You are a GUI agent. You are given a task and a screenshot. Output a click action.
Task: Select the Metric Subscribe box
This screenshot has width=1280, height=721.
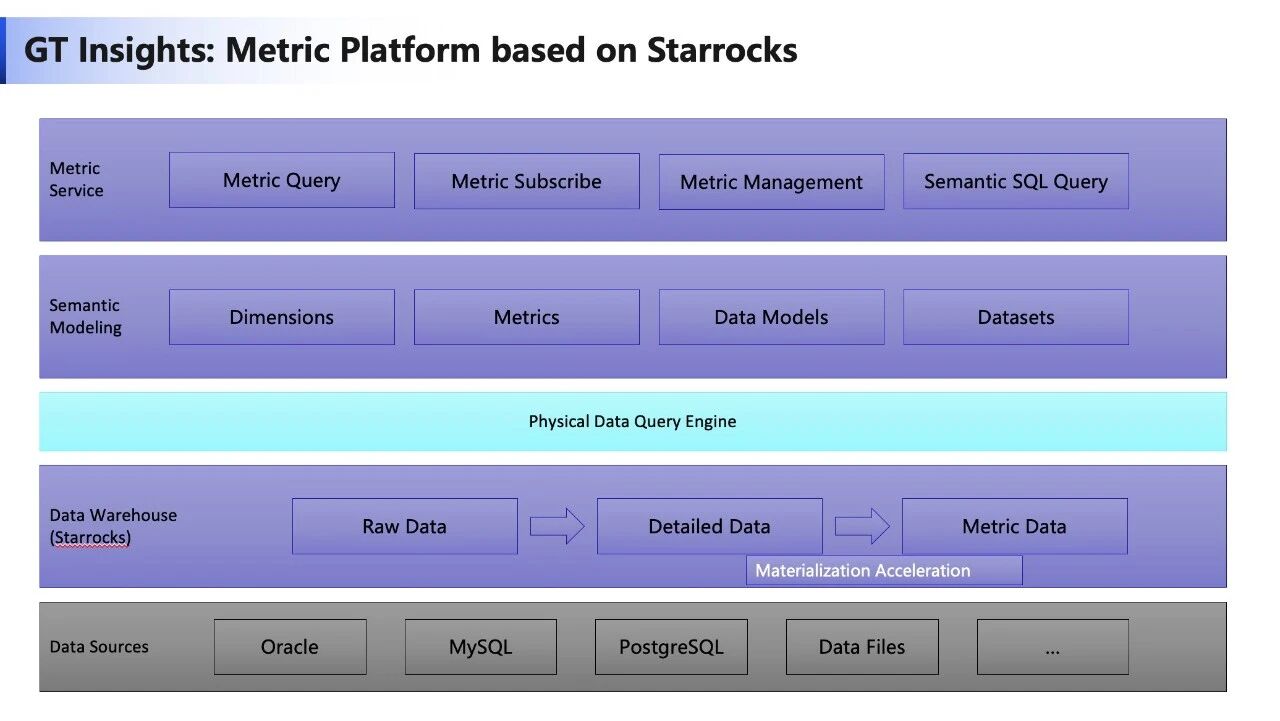pos(526,181)
